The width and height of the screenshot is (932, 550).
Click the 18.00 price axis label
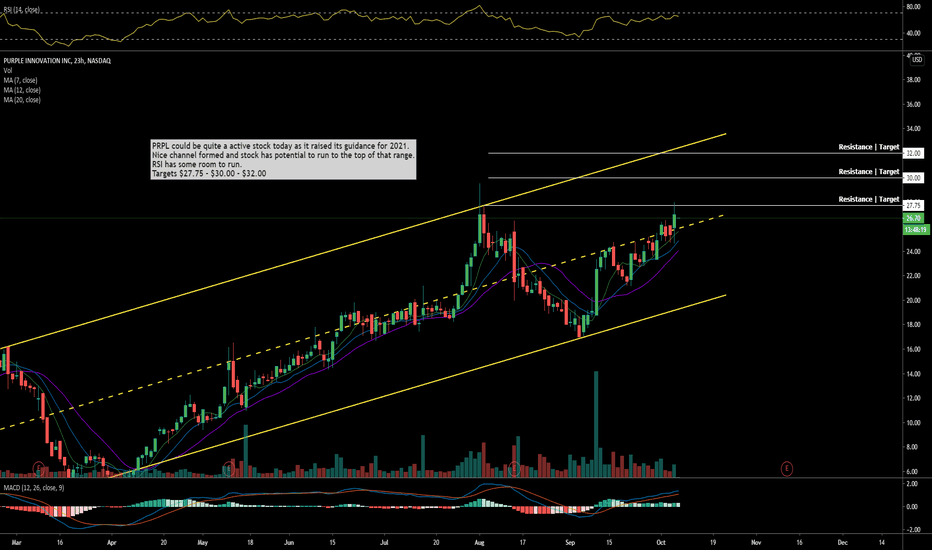click(x=913, y=325)
